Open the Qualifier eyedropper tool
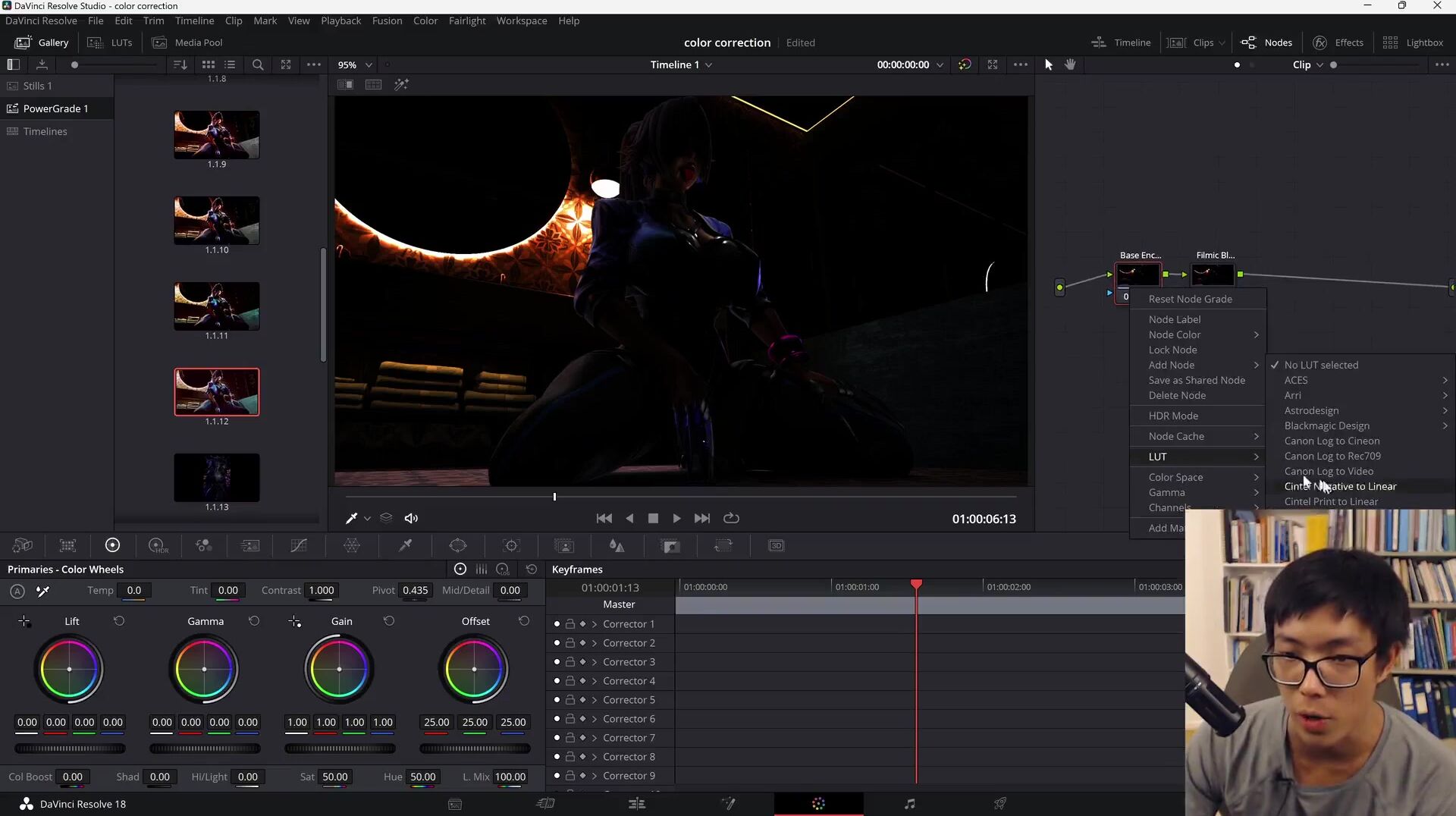 406,545
